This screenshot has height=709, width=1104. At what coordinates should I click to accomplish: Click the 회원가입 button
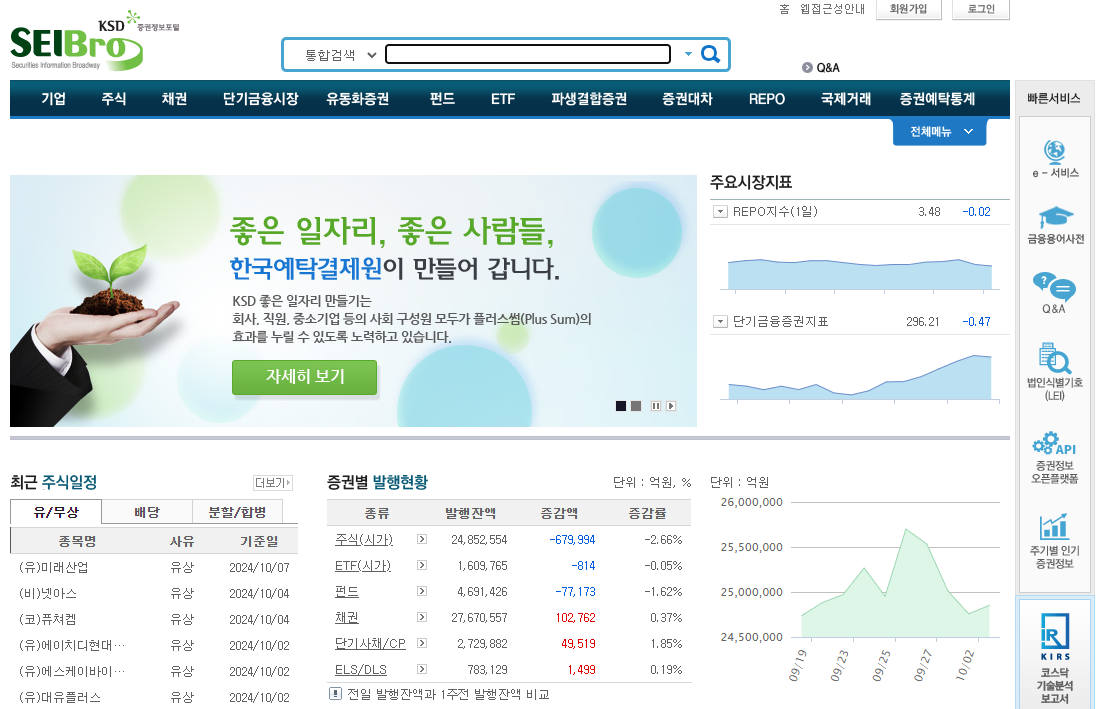tap(908, 9)
